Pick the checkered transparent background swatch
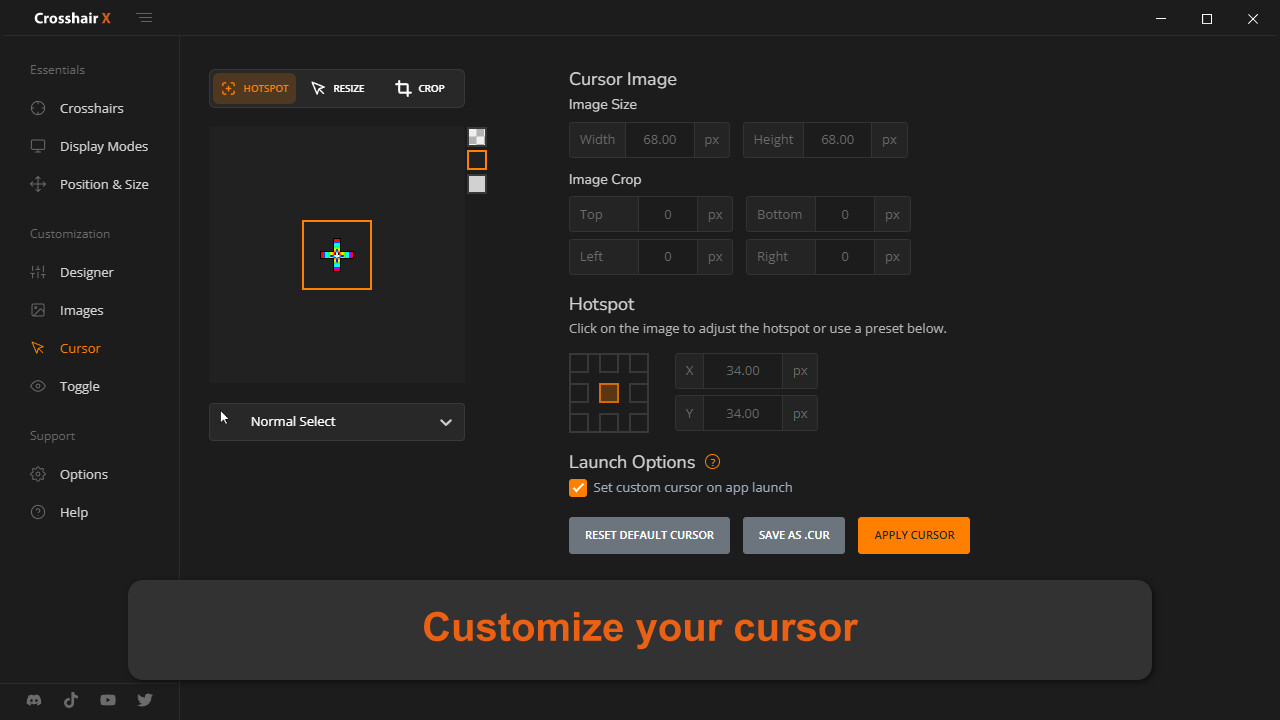 point(477,137)
